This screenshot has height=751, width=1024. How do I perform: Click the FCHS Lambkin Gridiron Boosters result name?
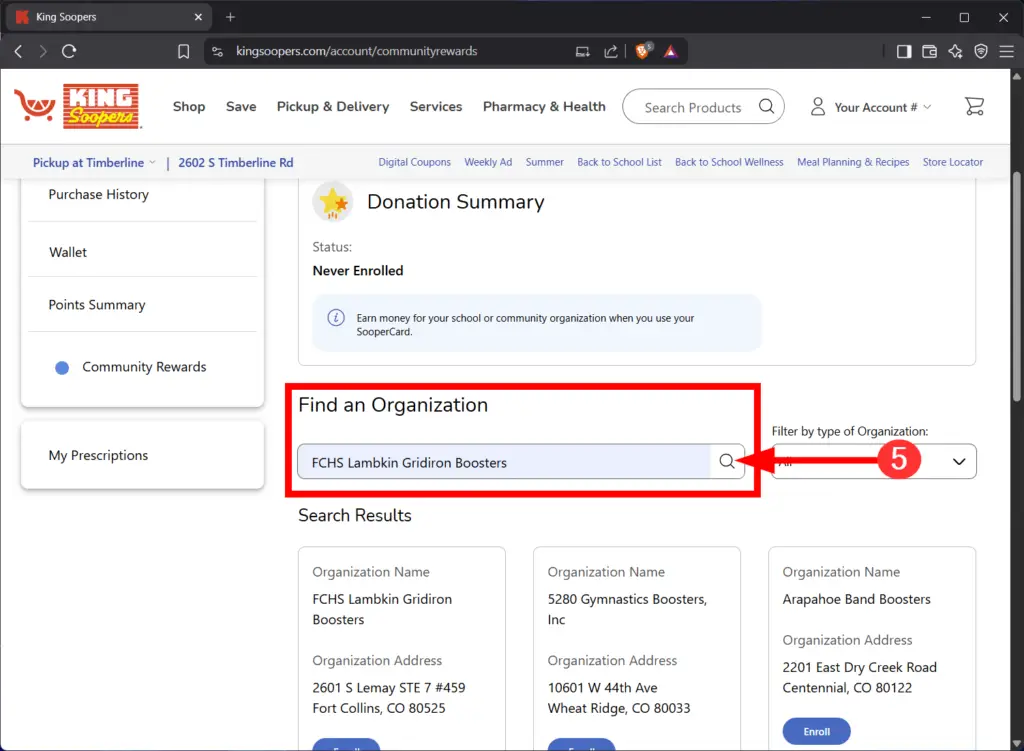382,609
